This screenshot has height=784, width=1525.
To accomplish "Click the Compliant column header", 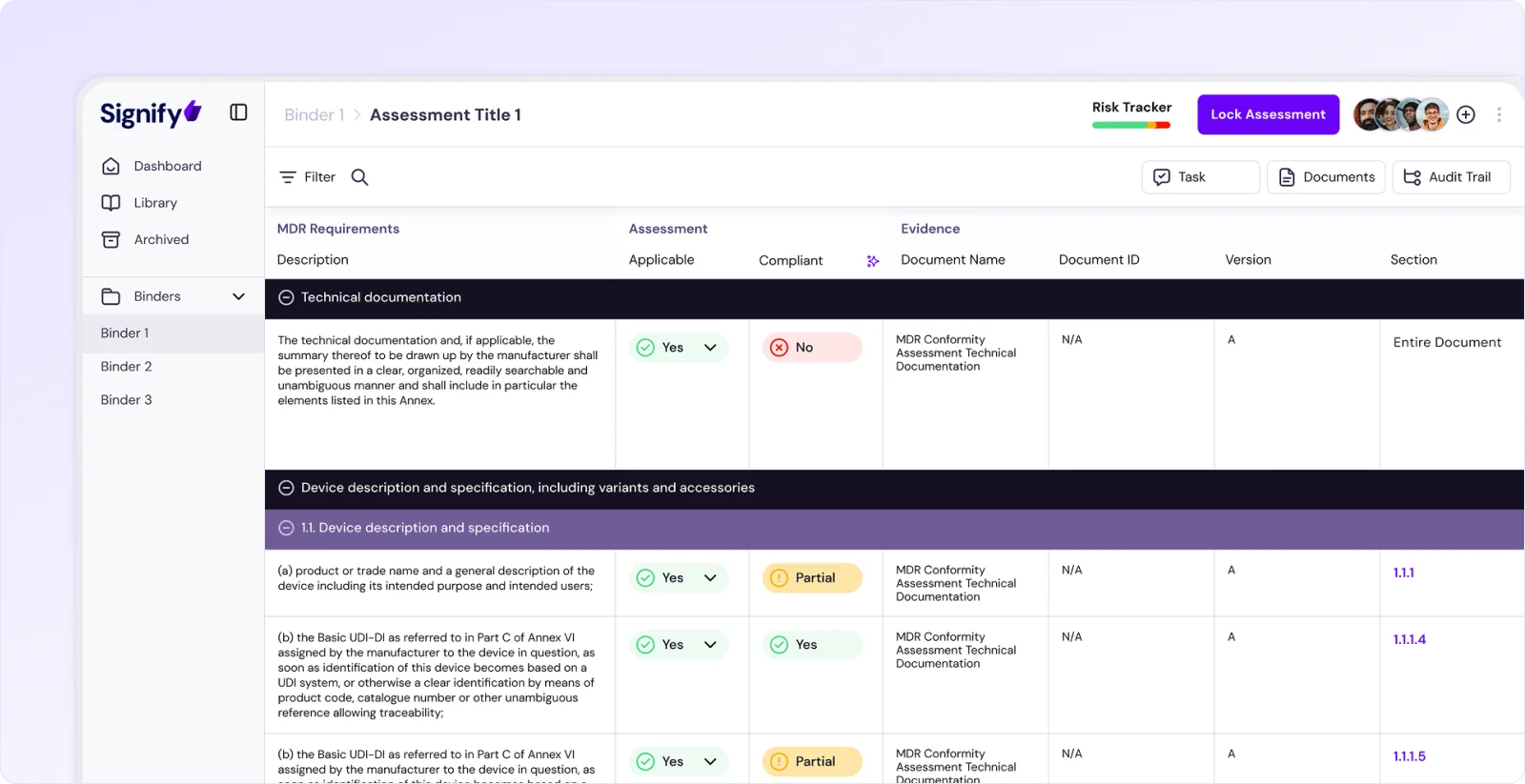I will pyautogui.click(x=790, y=261).
